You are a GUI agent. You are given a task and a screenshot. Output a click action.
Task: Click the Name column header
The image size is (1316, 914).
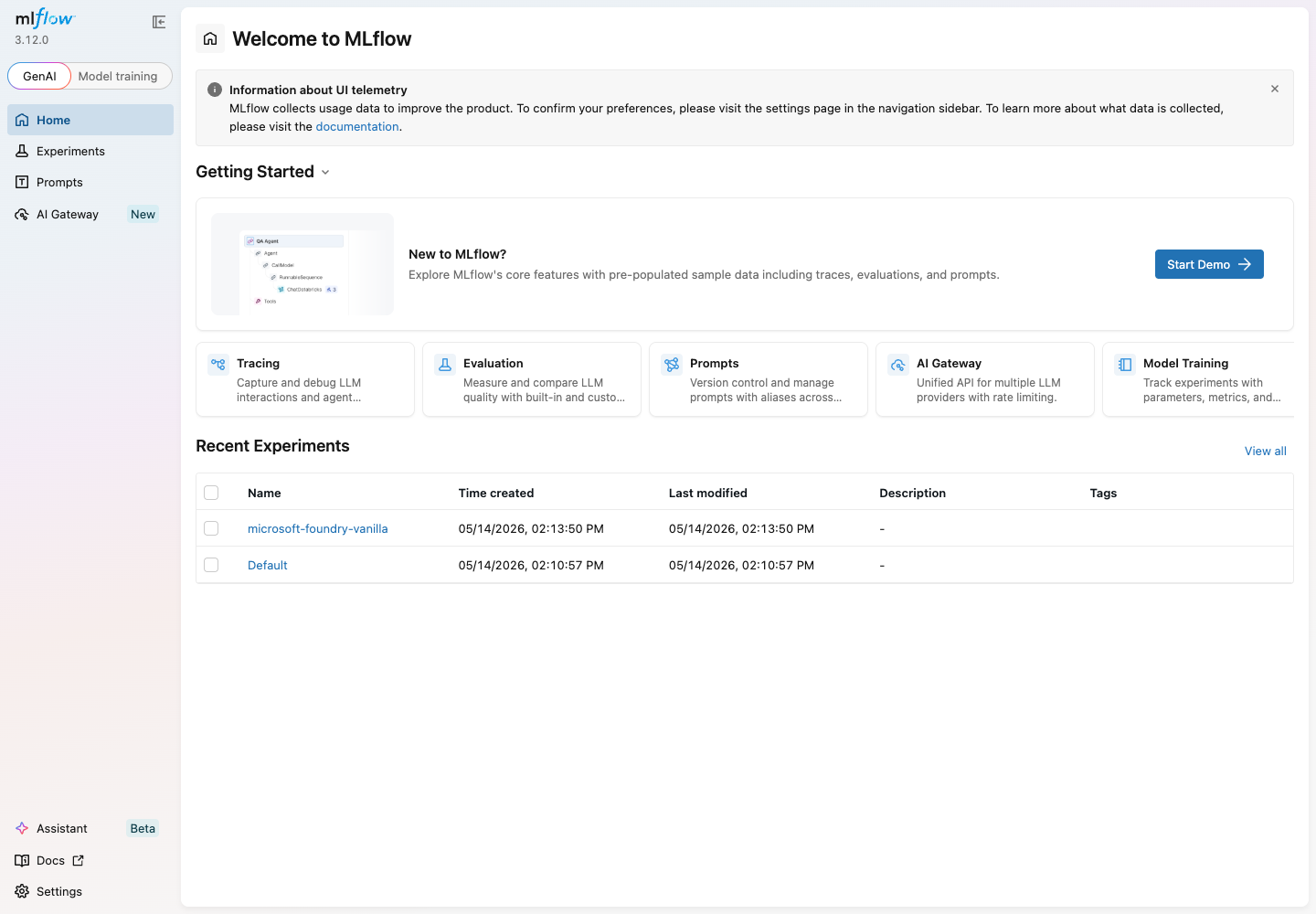coord(264,493)
